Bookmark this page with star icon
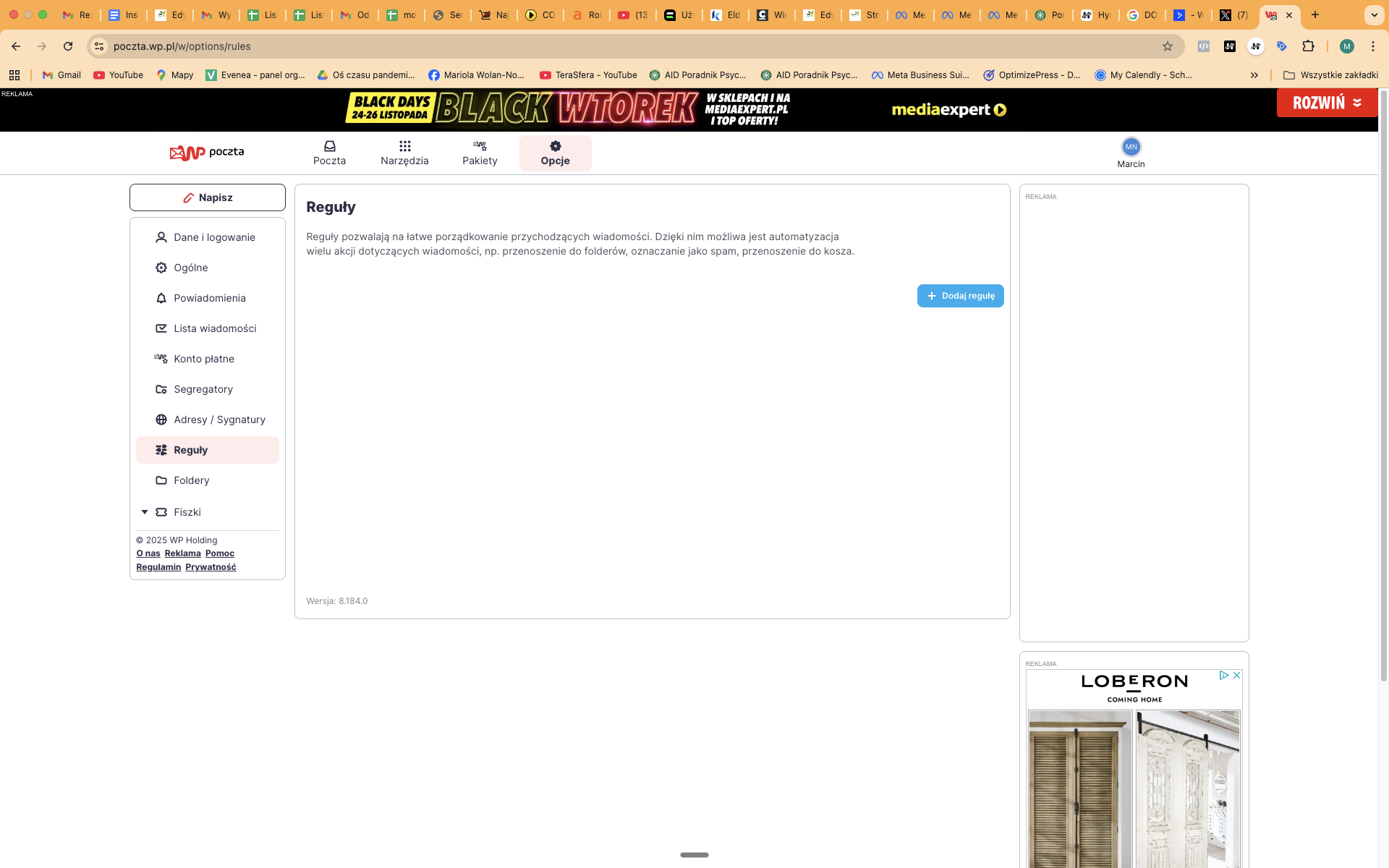This screenshot has height=868, width=1389. pyautogui.click(x=1167, y=46)
